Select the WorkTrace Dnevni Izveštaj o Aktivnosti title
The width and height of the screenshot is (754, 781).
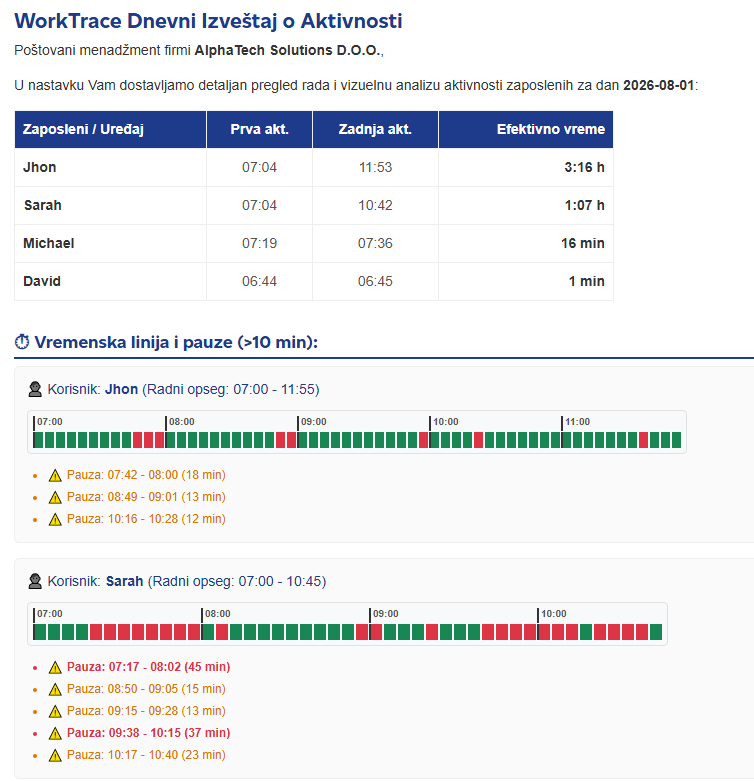click(x=208, y=21)
